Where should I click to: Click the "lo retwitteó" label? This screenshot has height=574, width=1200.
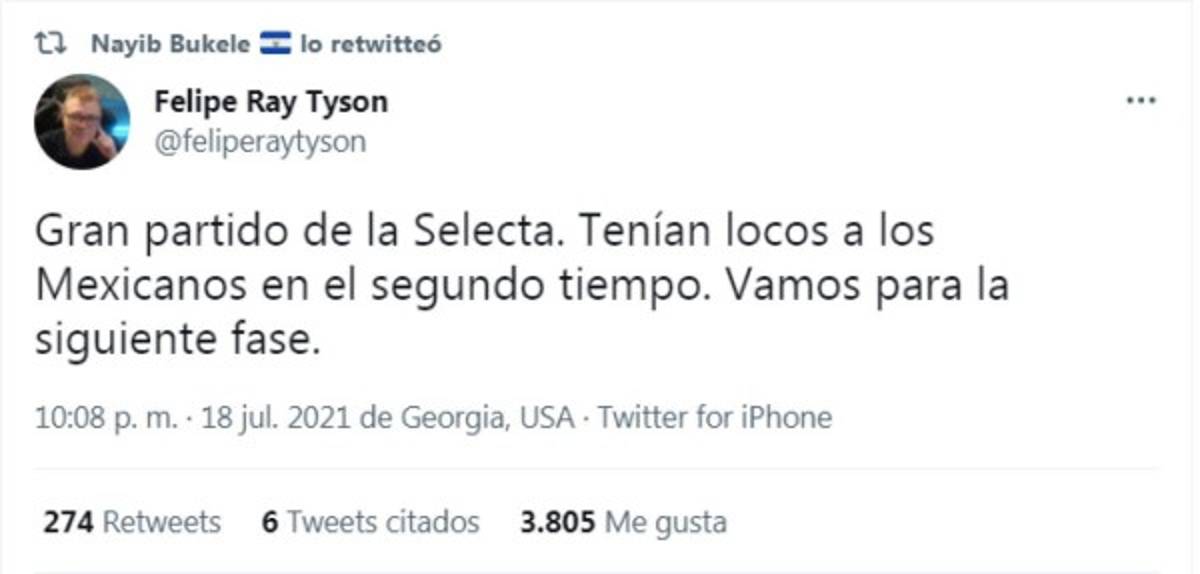point(370,44)
